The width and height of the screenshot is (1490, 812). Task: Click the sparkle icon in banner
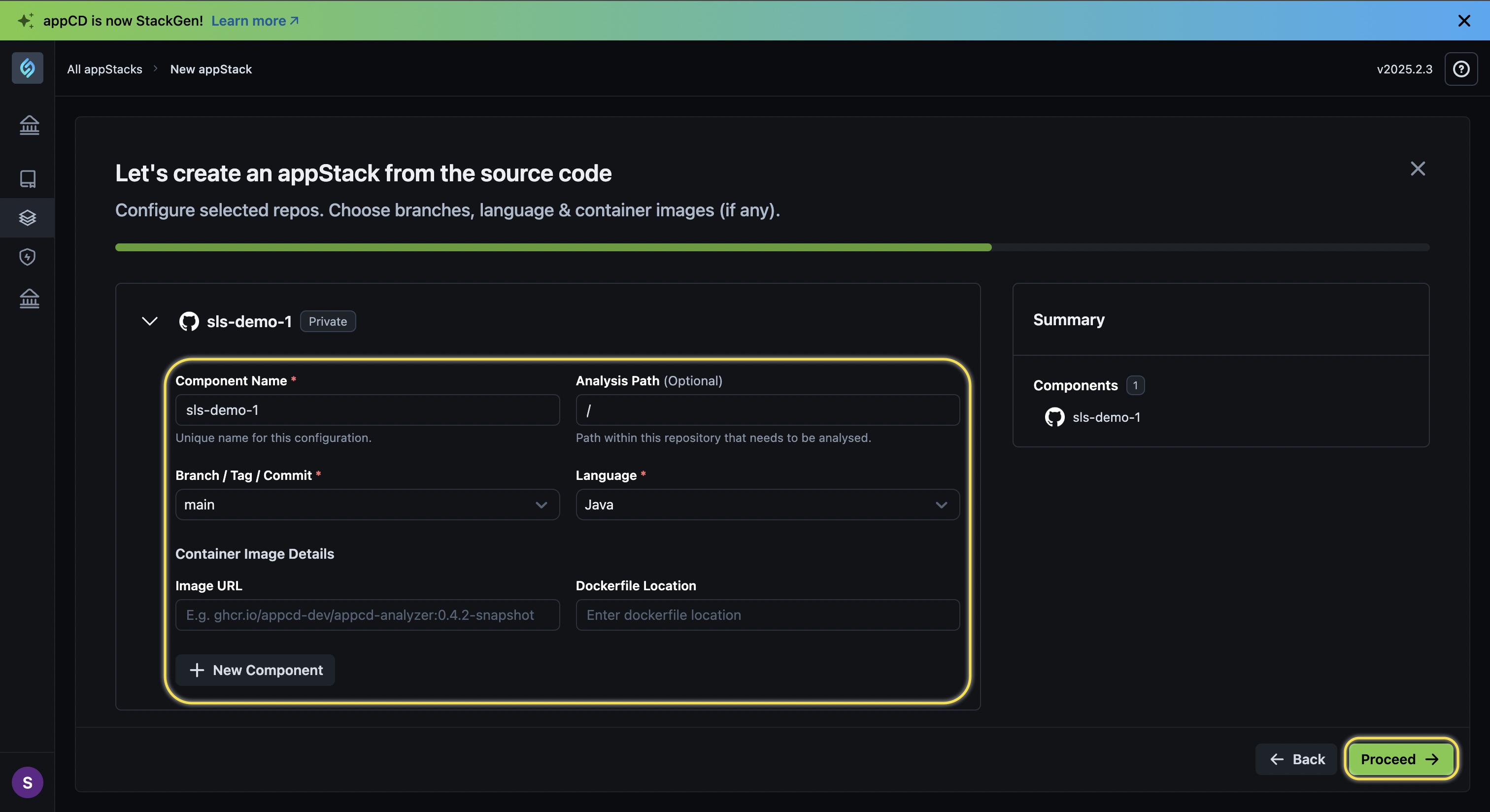(x=25, y=20)
